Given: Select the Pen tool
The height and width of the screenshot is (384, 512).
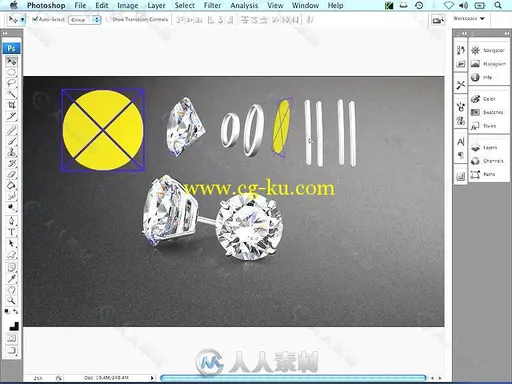Looking at the screenshot, I should click(x=11, y=221).
